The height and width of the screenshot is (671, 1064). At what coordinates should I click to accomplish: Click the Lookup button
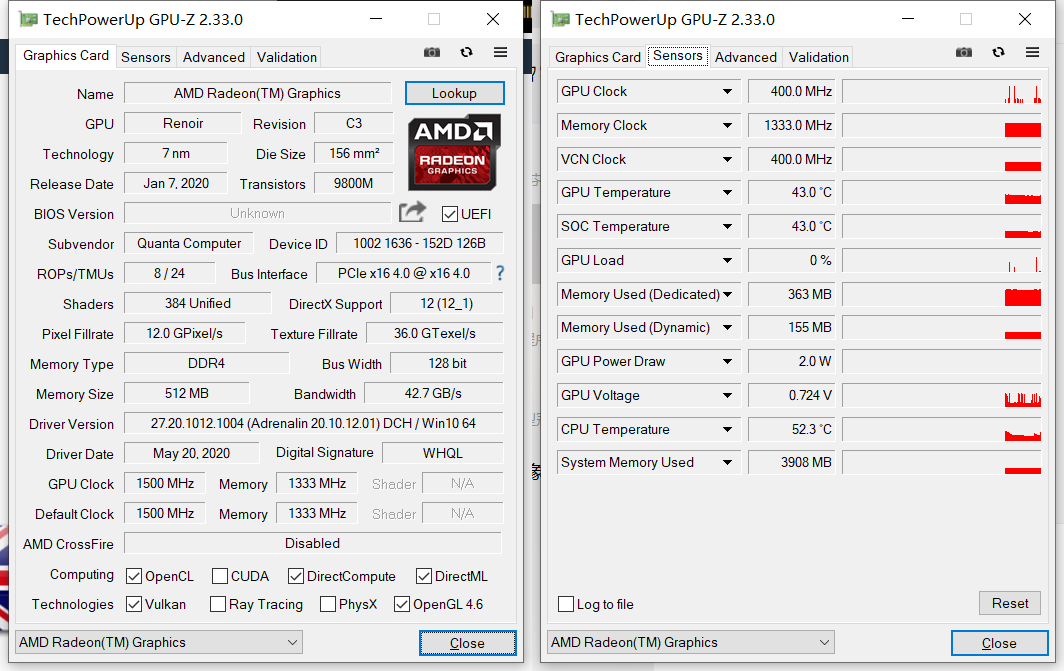coord(455,93)
